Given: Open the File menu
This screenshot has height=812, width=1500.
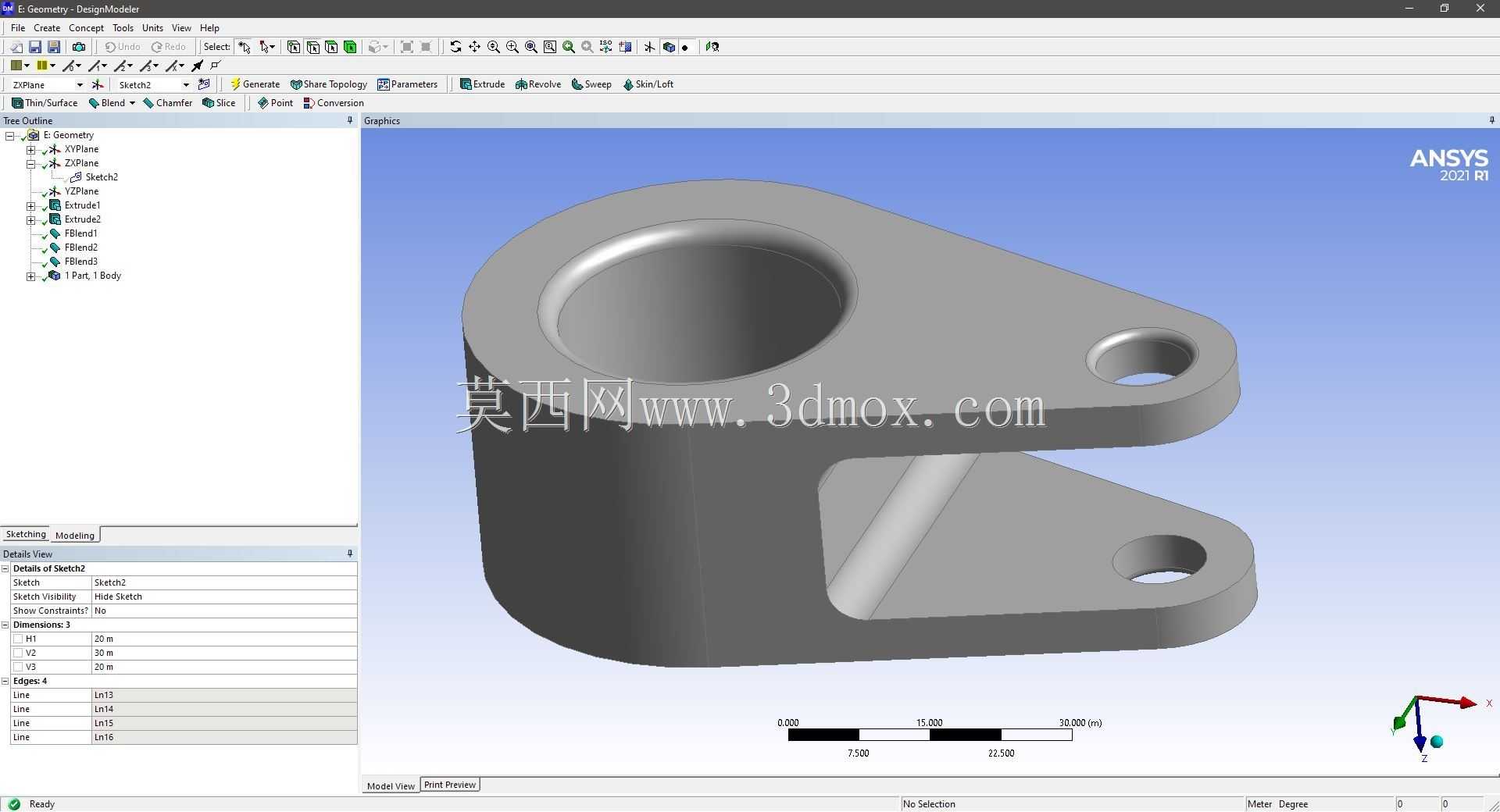Looking at the screenshot, I should tap(18, 28).
